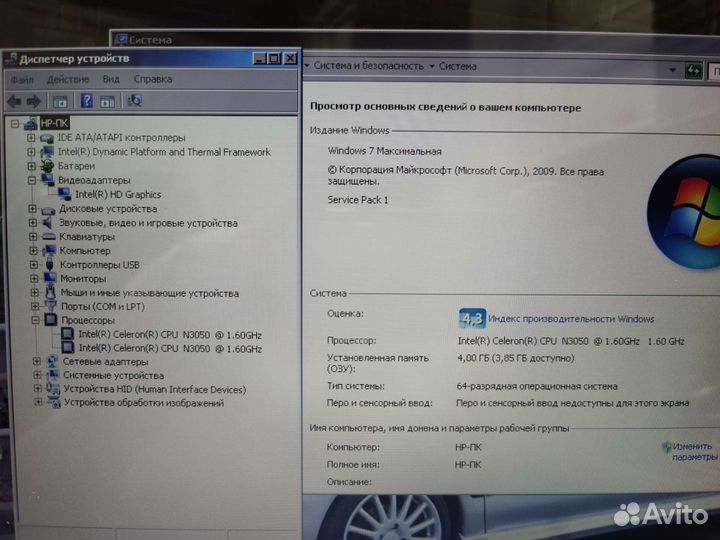The image size is (720, 540).
Task: Expand the Сетевые адаптеры node
Action: click(37, 361)
